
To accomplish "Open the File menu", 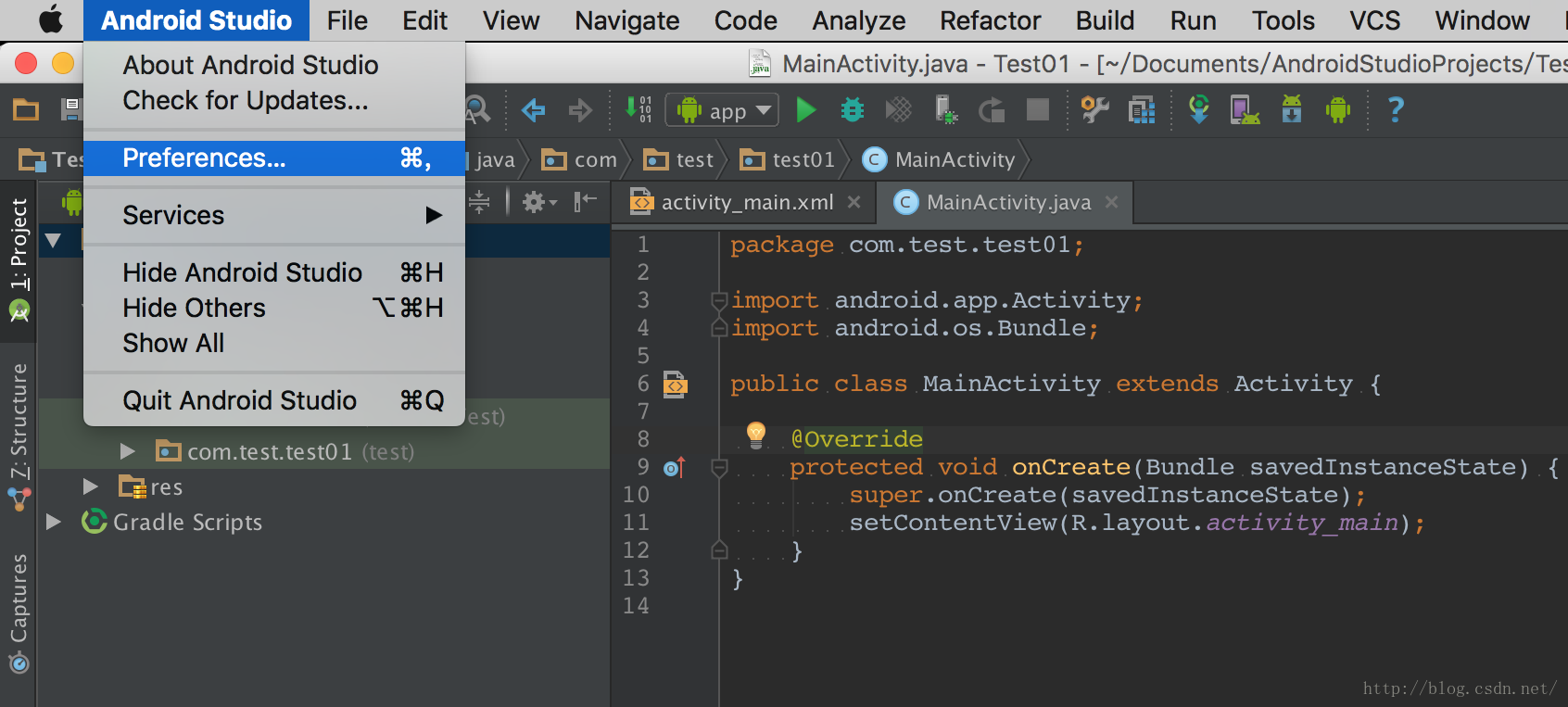I will (x=348, y=20).
